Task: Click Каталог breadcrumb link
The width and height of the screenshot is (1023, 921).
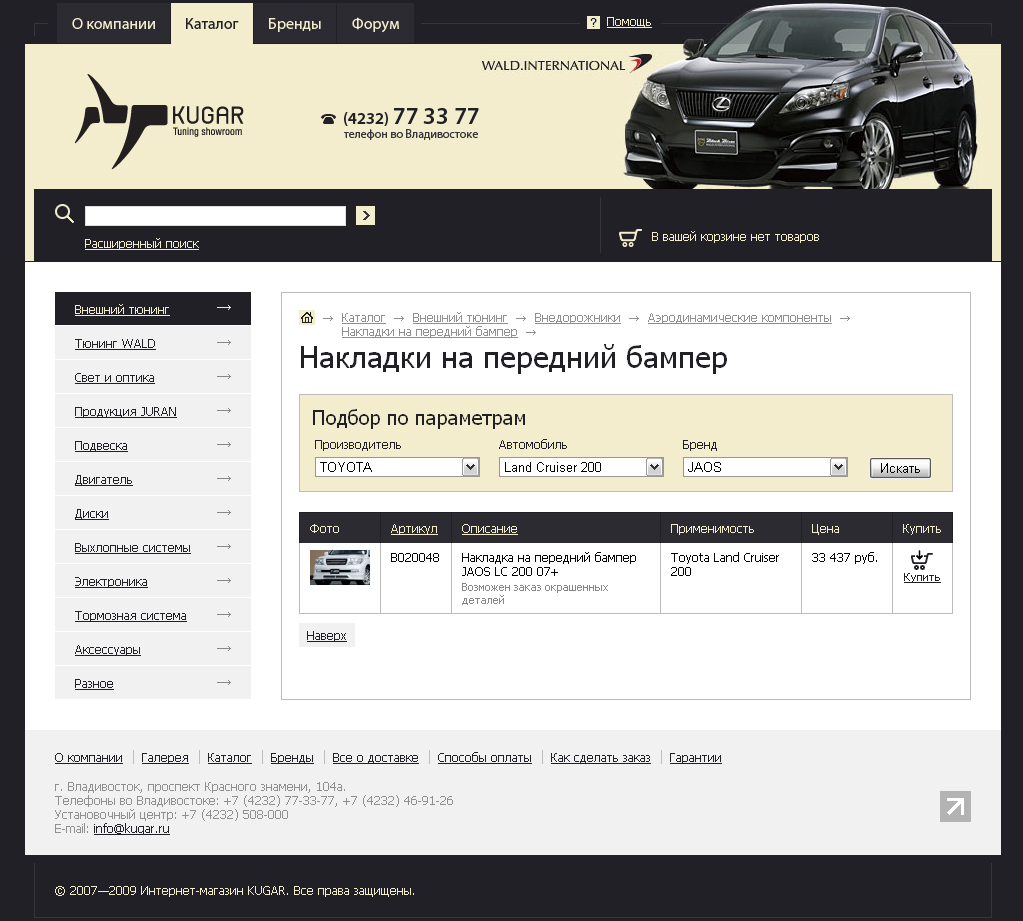Action: (363, 318)
